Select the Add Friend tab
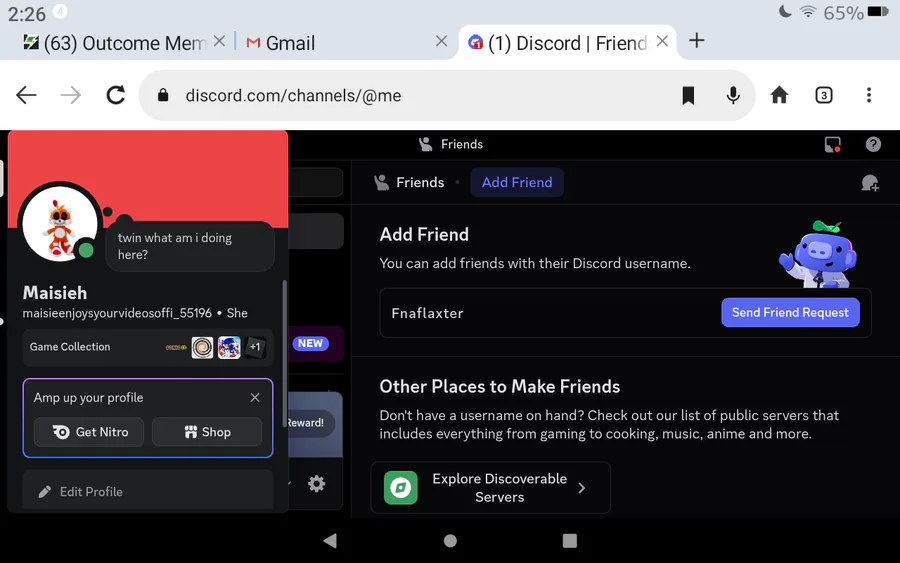Screen dimensions: 900x563 tap(517, 183)
